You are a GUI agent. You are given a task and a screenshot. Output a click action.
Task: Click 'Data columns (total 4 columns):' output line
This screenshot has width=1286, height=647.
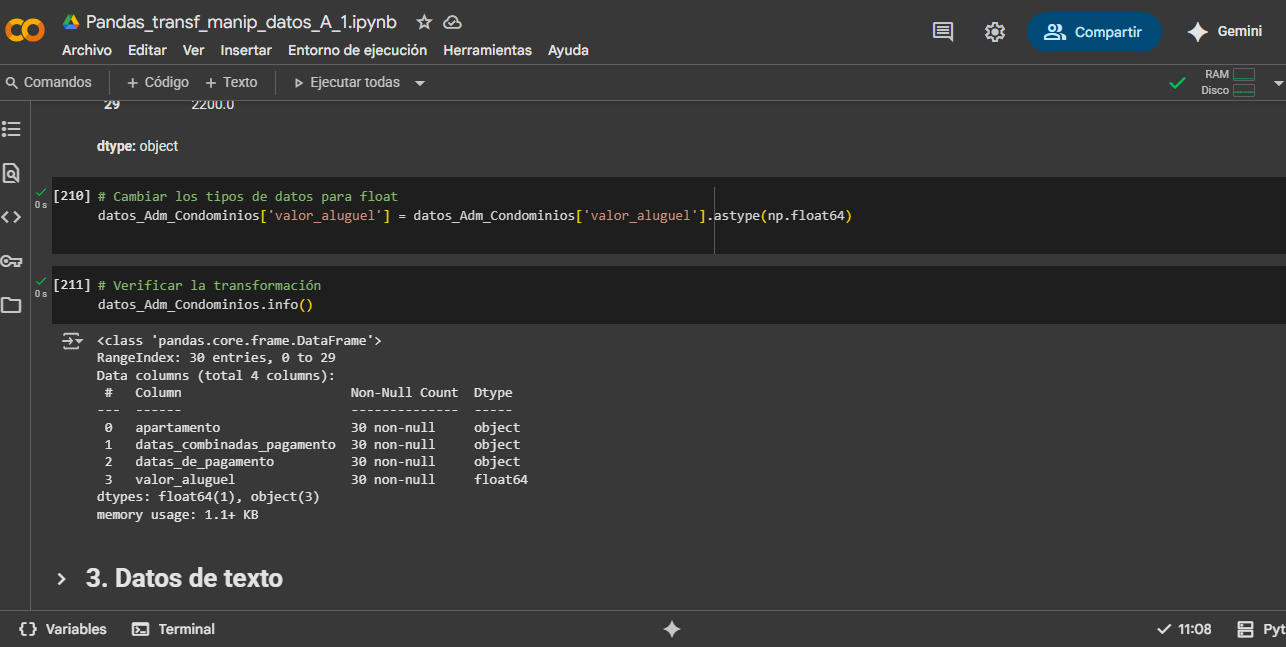[216, 375]
